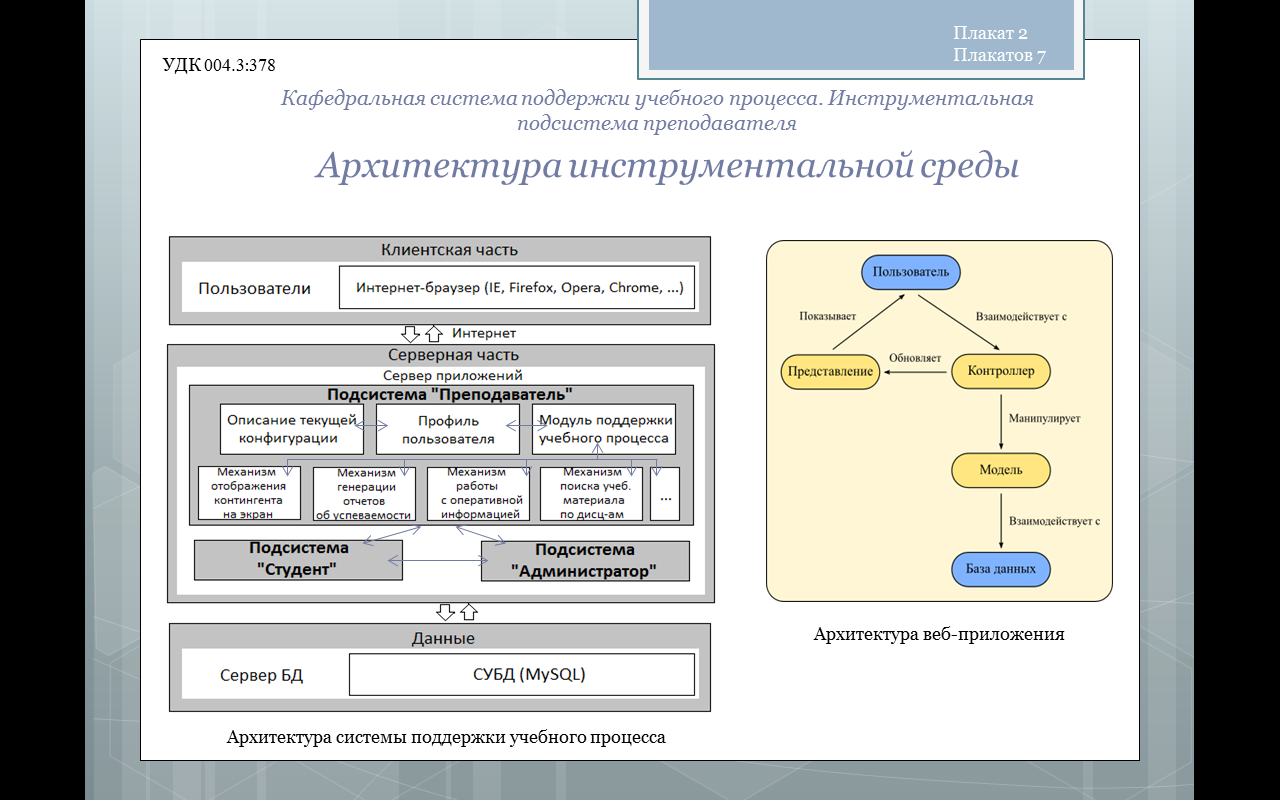Click the 'Модель' yellow node
This screenshot has width=1280, height=800.
pos(1001,471)
